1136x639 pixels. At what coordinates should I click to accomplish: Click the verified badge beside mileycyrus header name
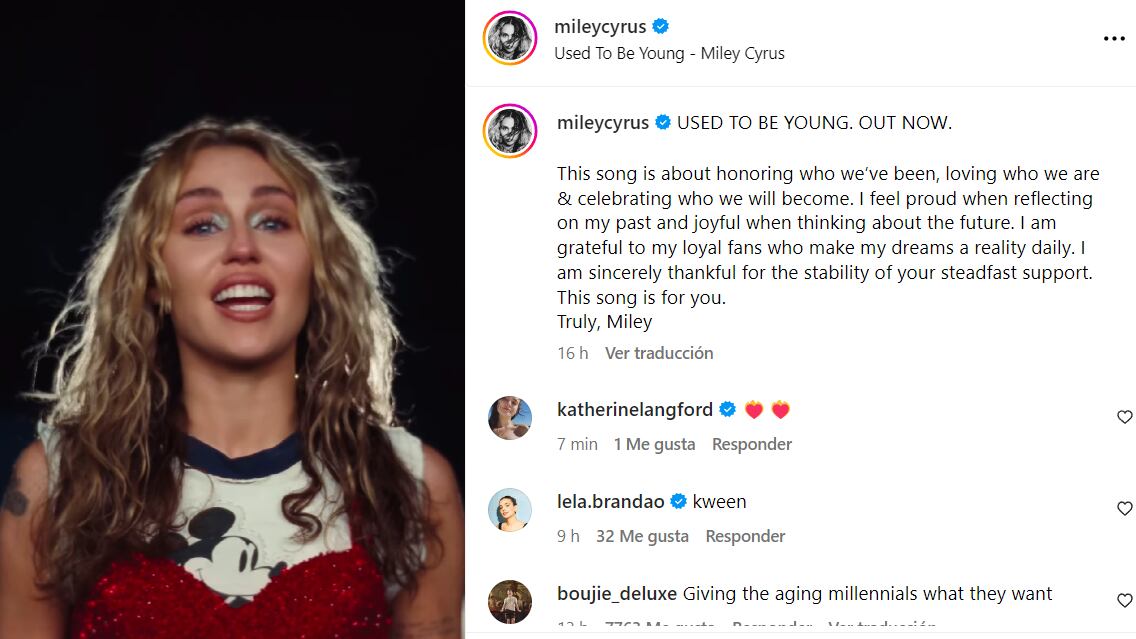(661, 26)
